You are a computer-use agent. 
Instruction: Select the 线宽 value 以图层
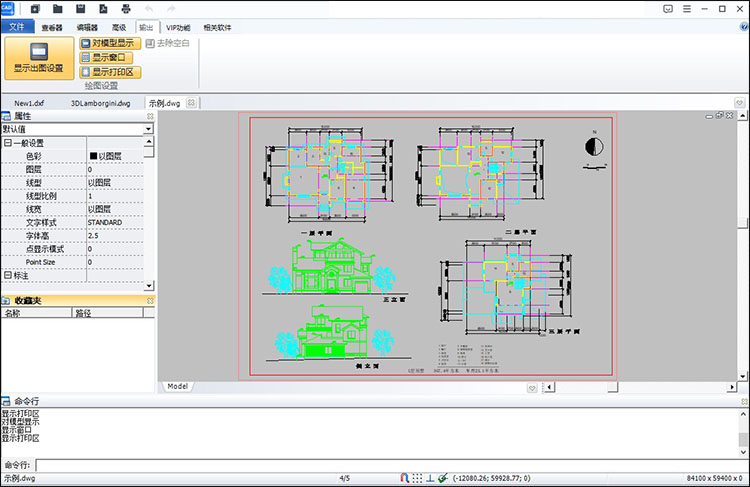coord(115,209)
